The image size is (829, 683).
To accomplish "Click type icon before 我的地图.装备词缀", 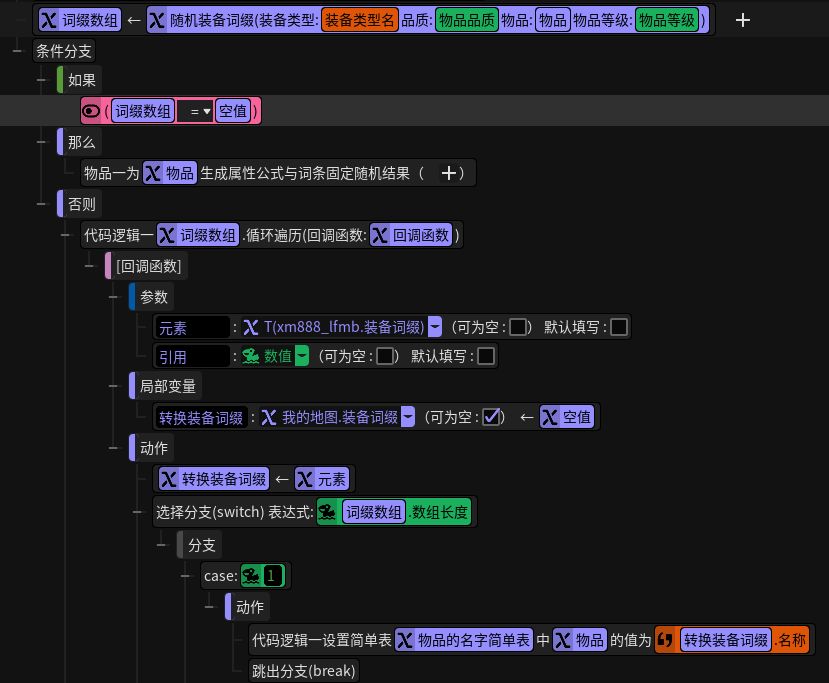I will coord(269,417).
